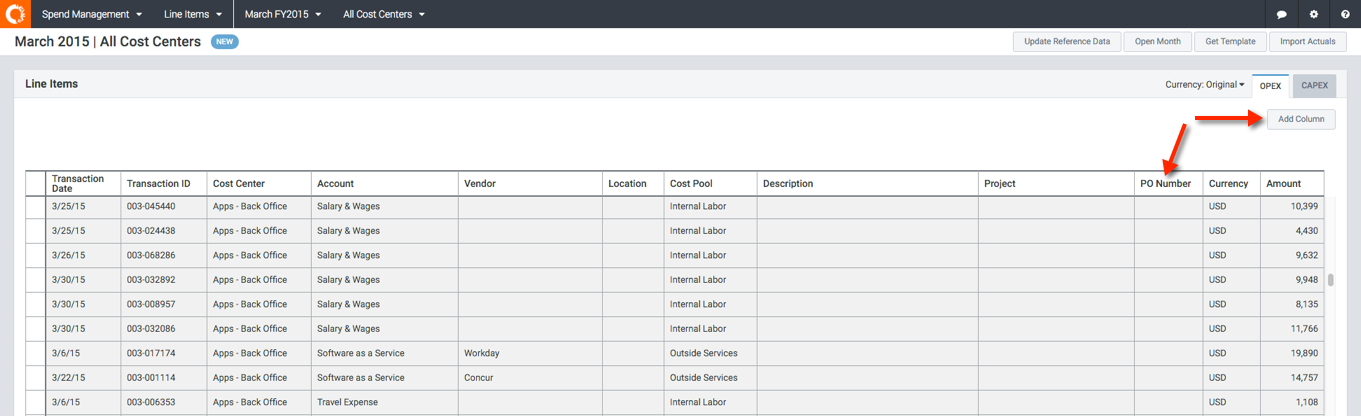Expand the Spend Management dropdown
This screenshot has height=416, width=1361.
click(91, 15)
